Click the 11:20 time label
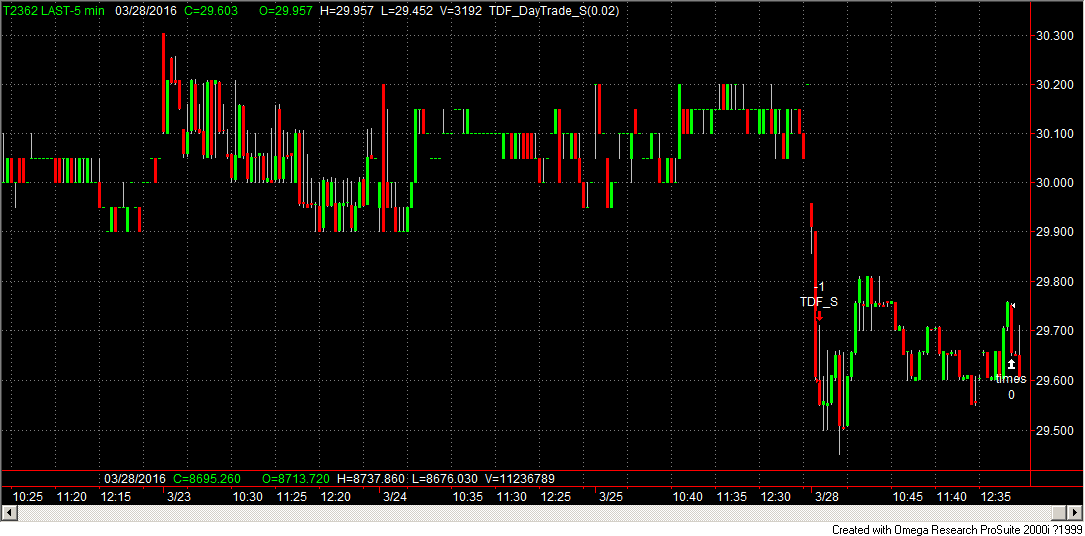1085x536 pixels. (x=71, y=497)
